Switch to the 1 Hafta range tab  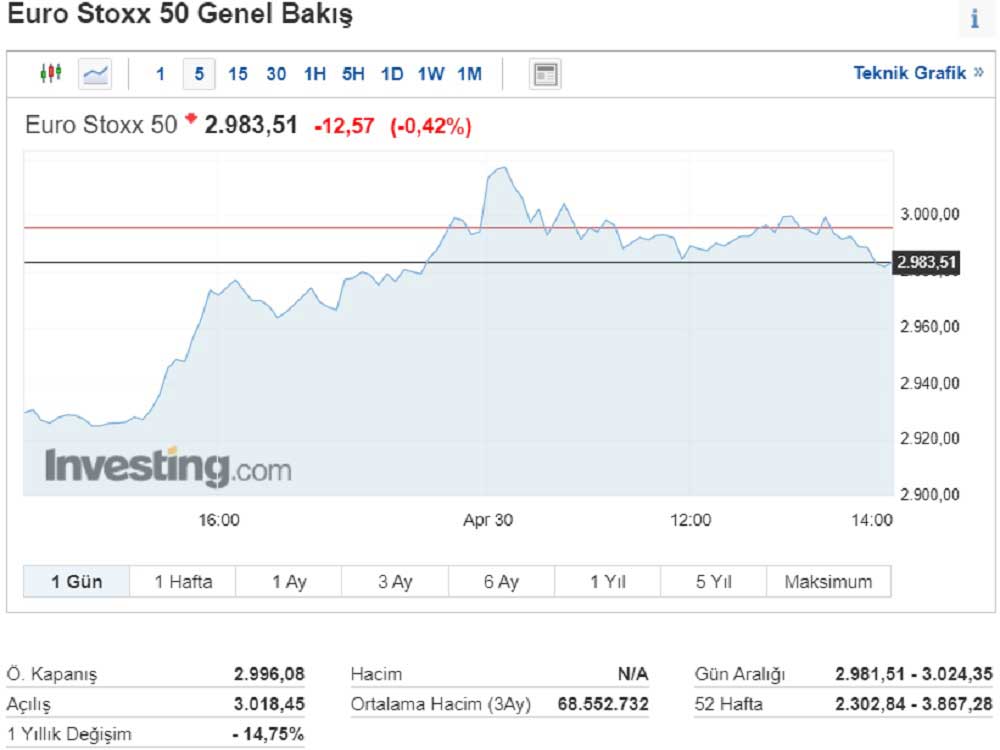coord(183,582)
